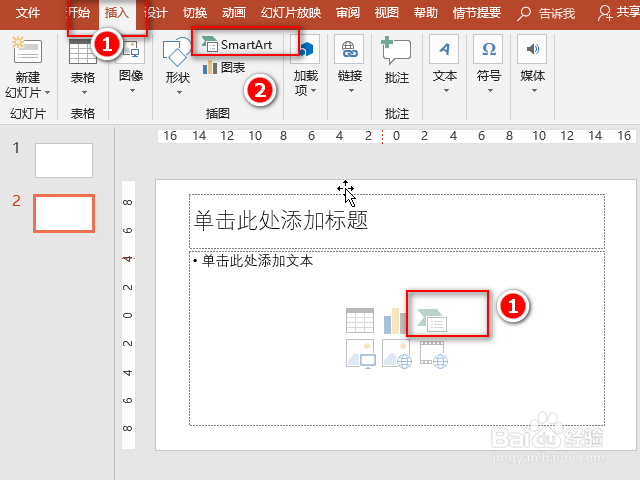
Task: Open the View (视图) tab
Action: (387, 13)
